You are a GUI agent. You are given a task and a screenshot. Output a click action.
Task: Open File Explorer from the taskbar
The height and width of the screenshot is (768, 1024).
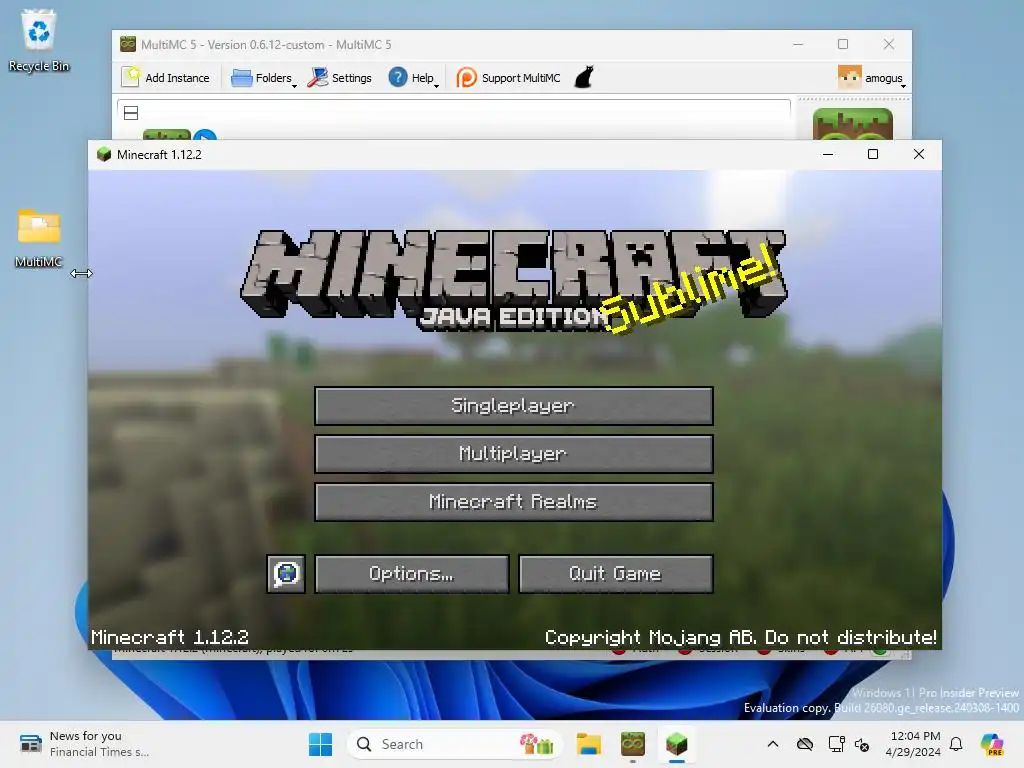(x=588, y=744)
